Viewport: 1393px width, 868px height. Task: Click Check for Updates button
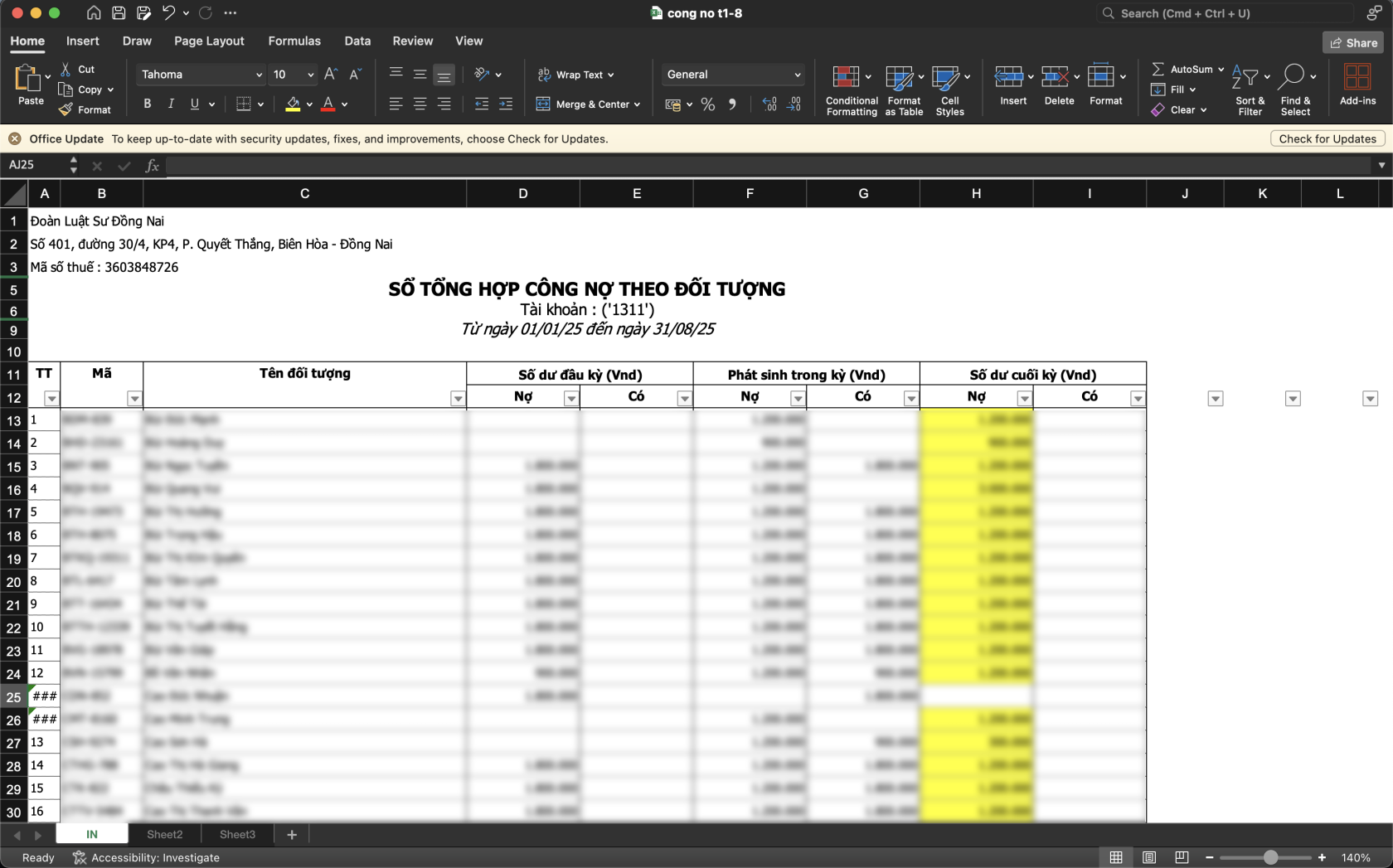point(1327,138)
